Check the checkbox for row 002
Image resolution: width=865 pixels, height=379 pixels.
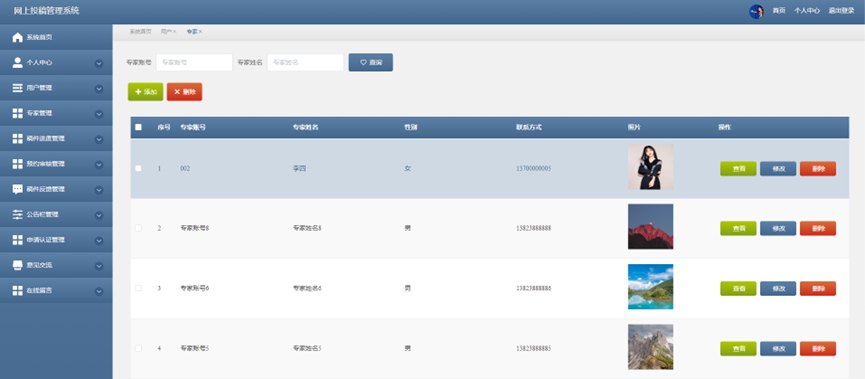138,168
